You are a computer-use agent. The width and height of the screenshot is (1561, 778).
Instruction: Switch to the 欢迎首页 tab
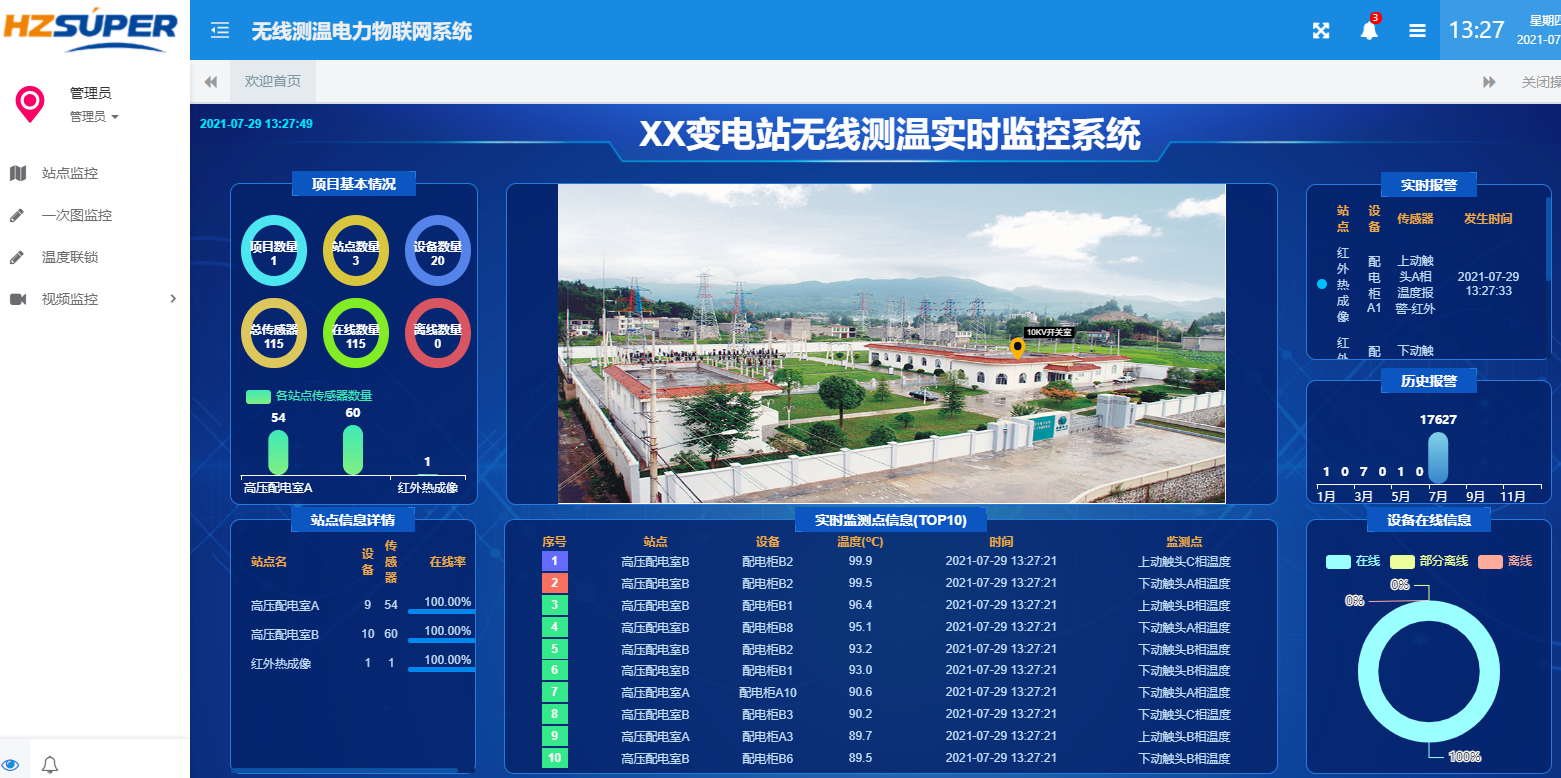pos(272,82)
